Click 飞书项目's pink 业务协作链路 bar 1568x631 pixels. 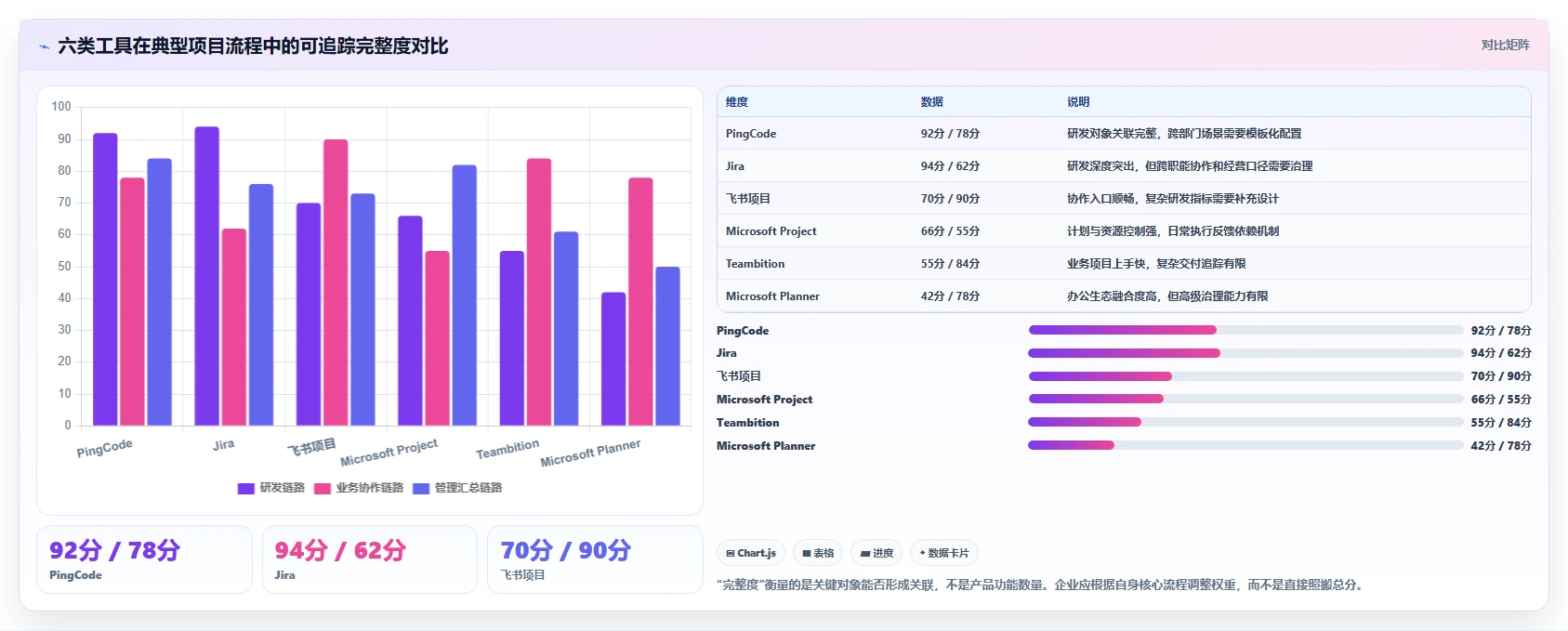pos(336,283)
